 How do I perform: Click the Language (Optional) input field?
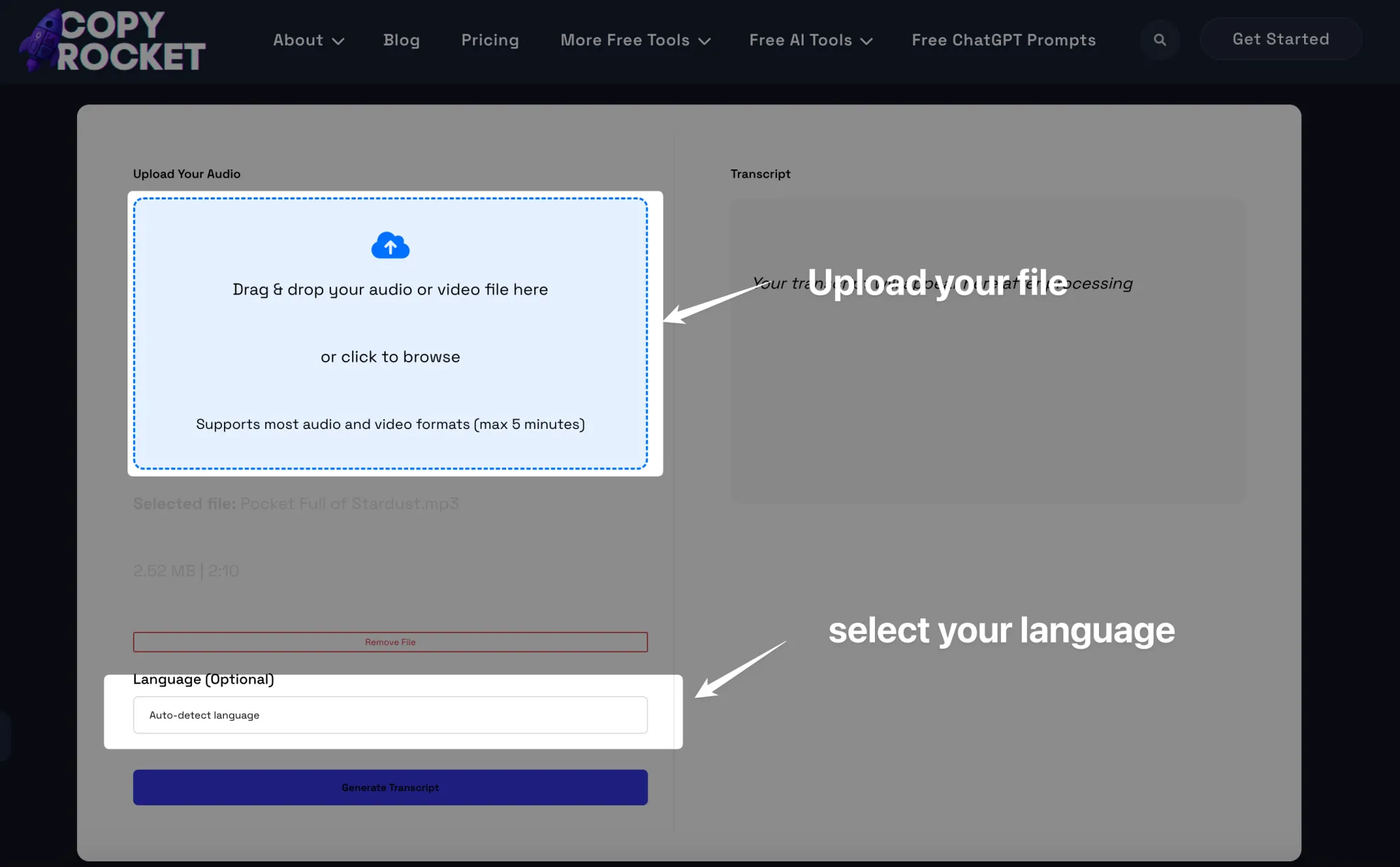390,714
